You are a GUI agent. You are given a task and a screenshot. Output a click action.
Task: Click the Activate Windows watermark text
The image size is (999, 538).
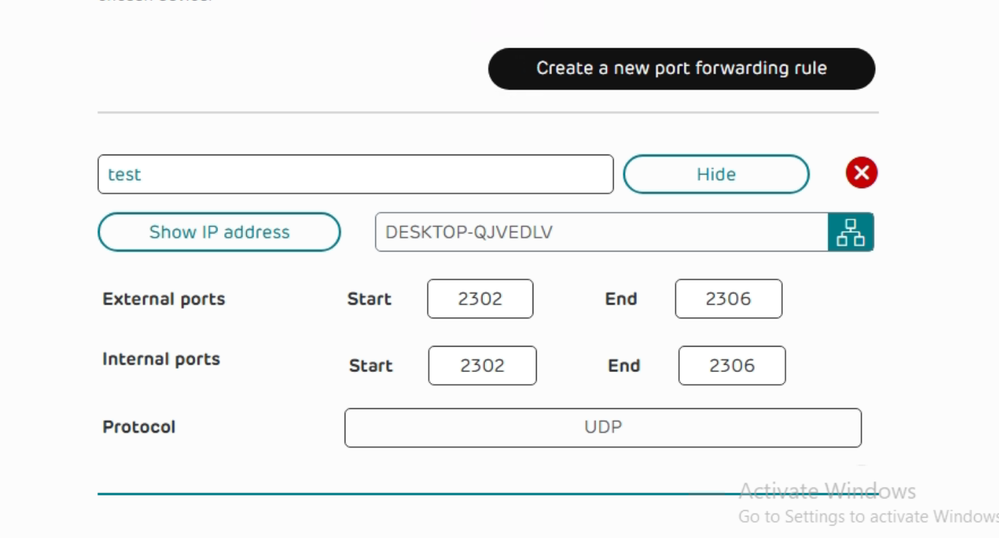coord(827,491)
